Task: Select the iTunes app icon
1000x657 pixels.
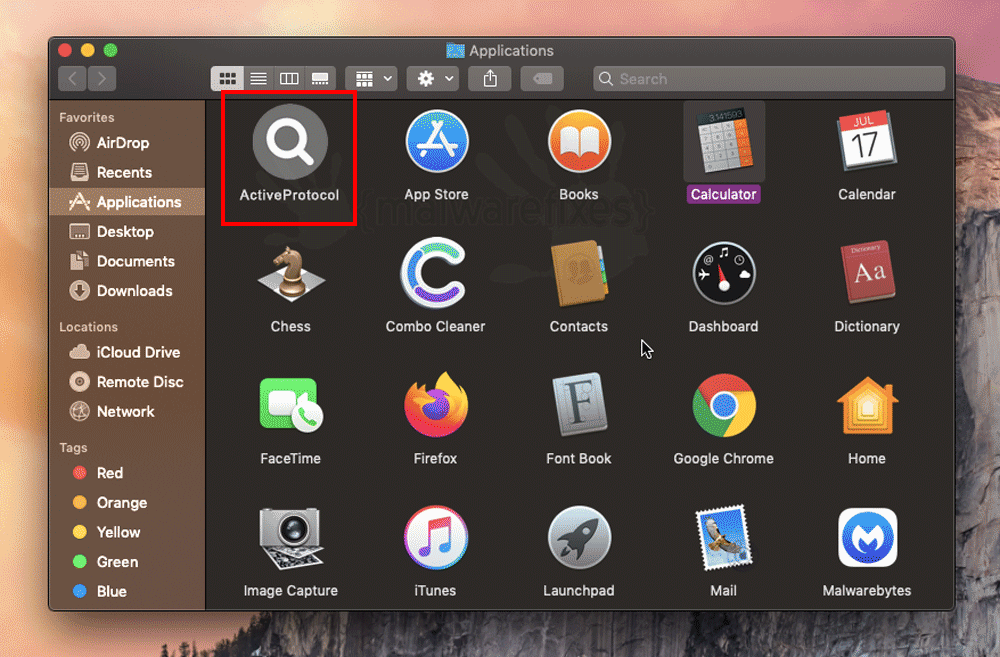Action: click(x=436, y=538)
